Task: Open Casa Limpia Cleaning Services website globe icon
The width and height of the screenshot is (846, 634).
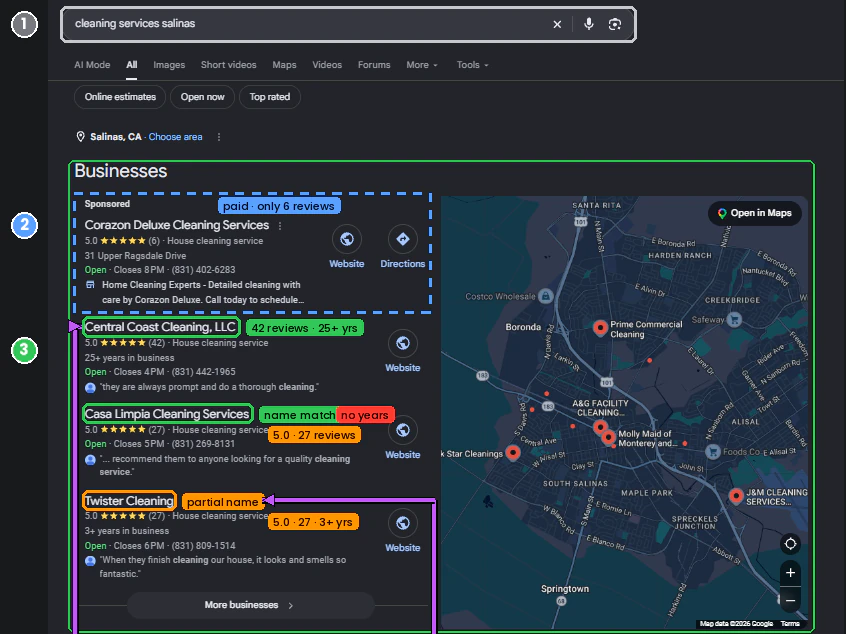Action: 402,430
